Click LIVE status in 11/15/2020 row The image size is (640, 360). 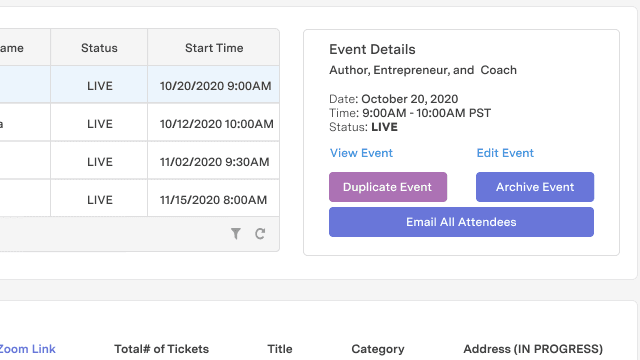100,200
